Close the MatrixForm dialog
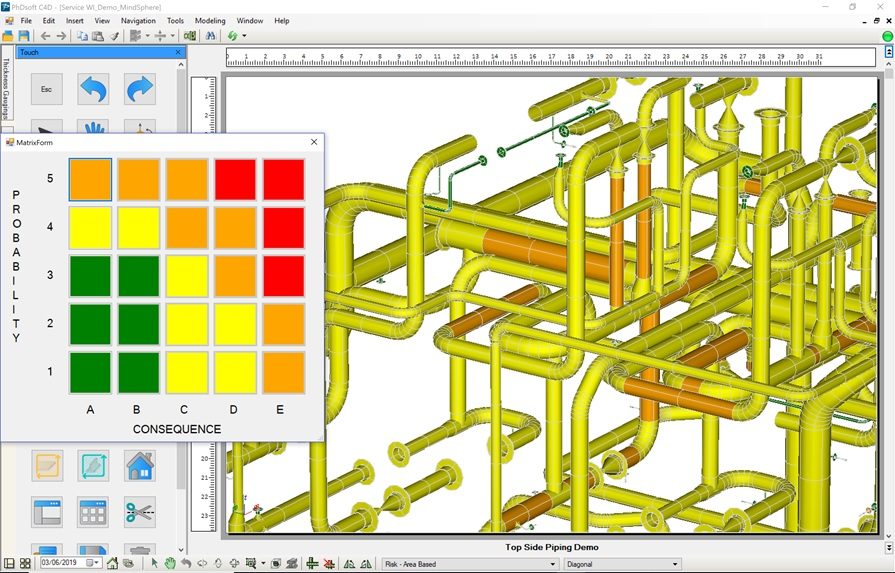Viewport: 895px width, 573px height. click(x=314, y=142)
